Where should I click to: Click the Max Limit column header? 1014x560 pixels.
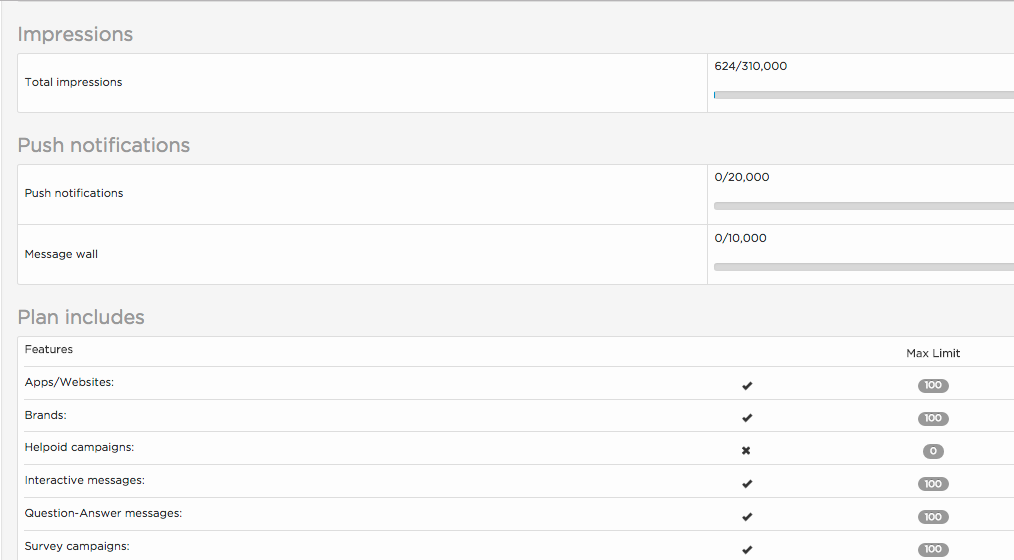(933, 353)
